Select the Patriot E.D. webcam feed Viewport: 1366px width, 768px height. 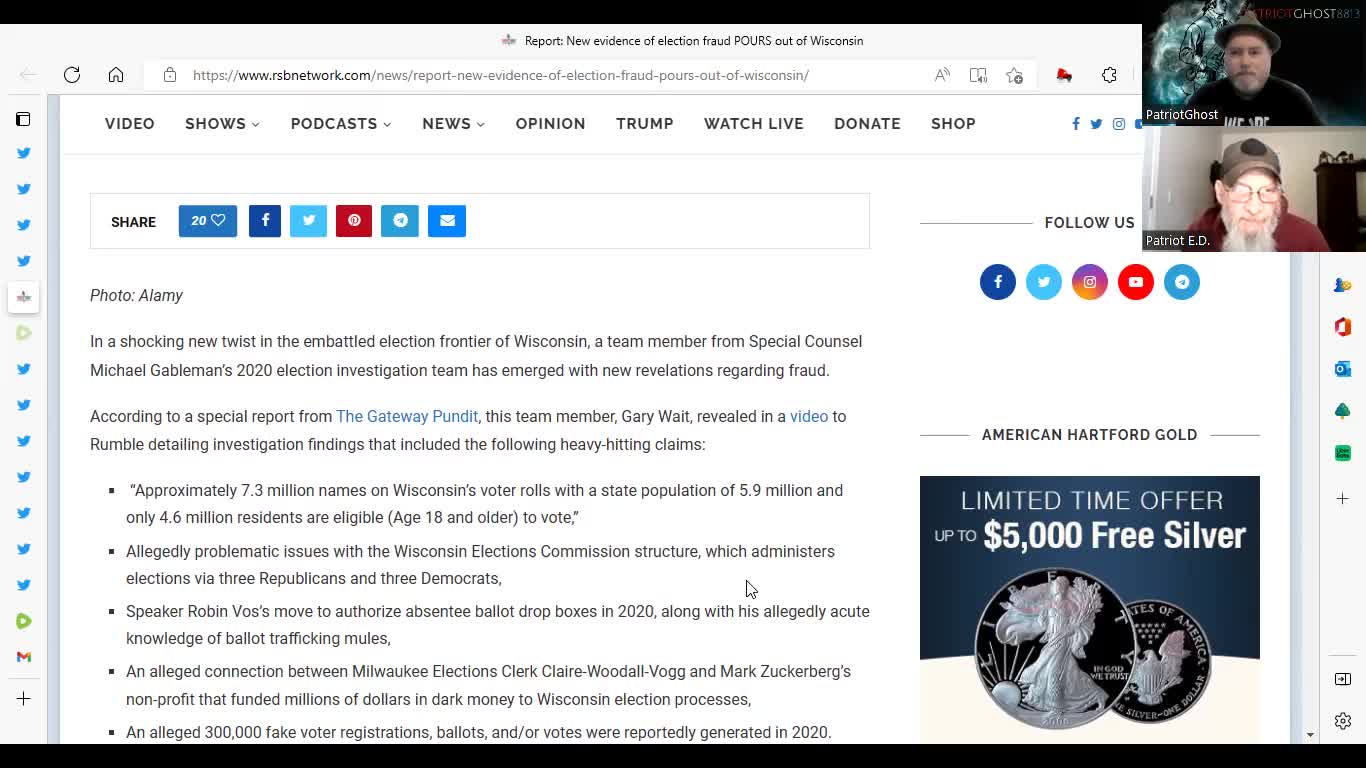pos(1254,189)
